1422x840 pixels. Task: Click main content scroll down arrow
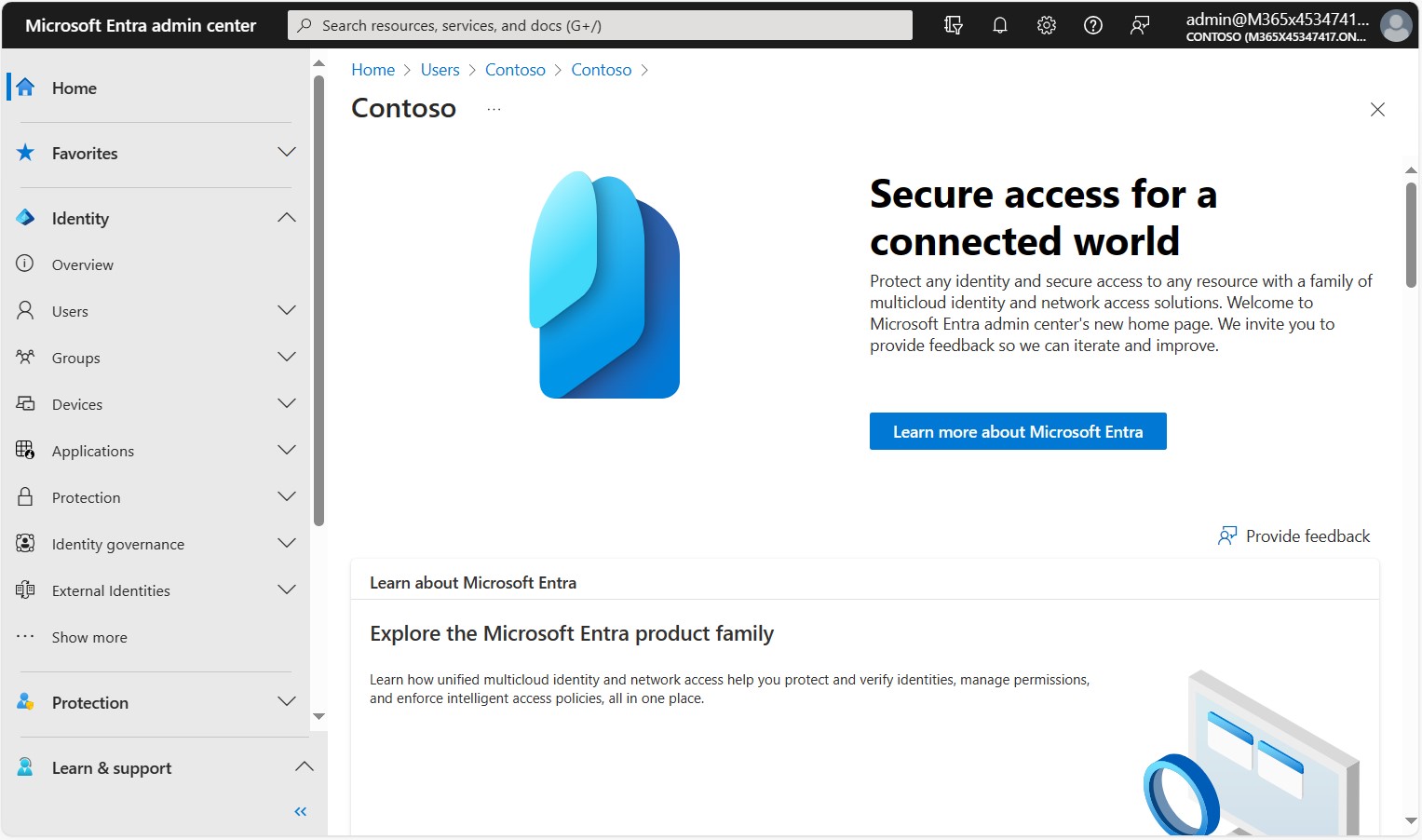pos(1411,820)
